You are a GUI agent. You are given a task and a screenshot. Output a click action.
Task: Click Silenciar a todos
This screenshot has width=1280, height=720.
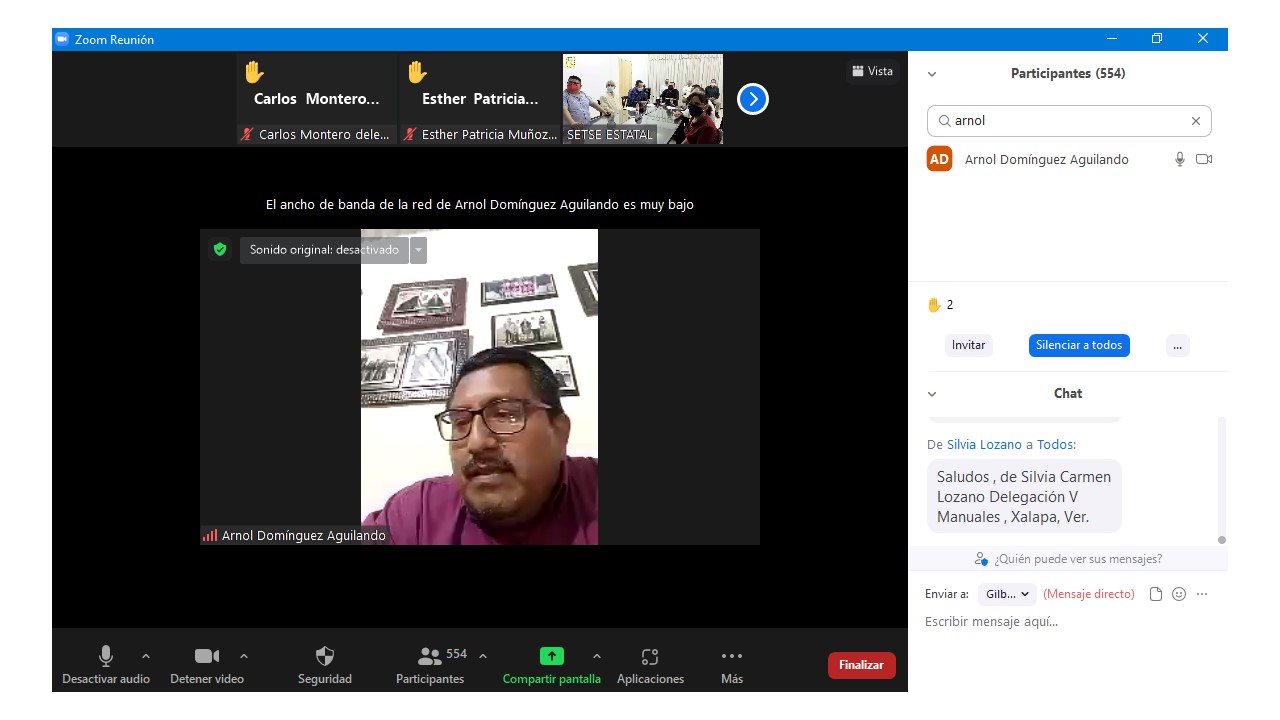[x=1079, y=345]
